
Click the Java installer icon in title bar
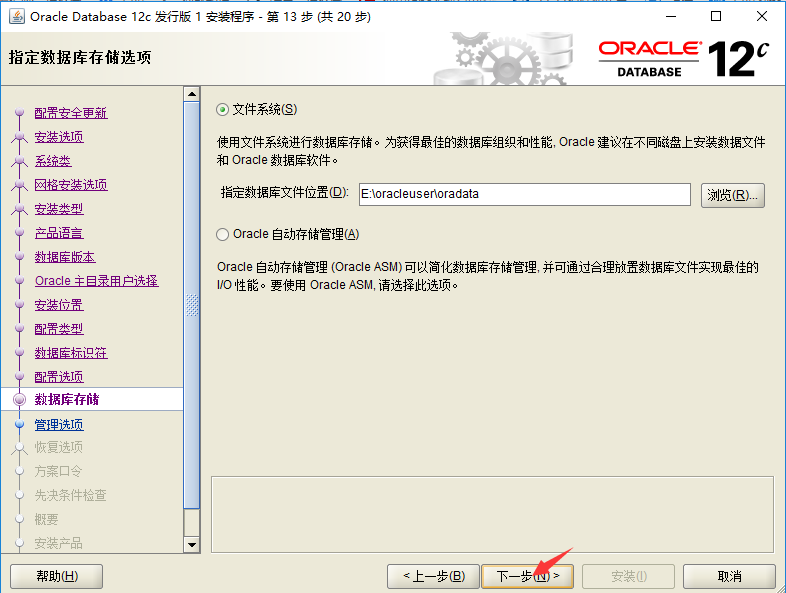pyautogui.click(x=17, y=17)
